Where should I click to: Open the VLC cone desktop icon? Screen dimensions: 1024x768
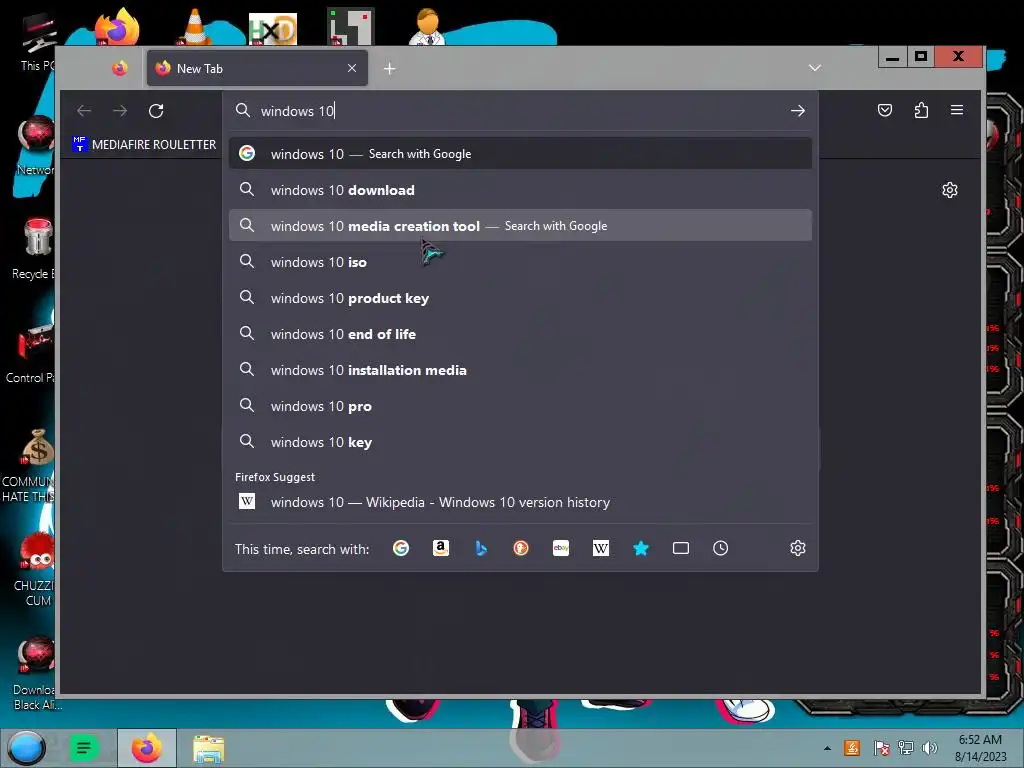[195, 27]
